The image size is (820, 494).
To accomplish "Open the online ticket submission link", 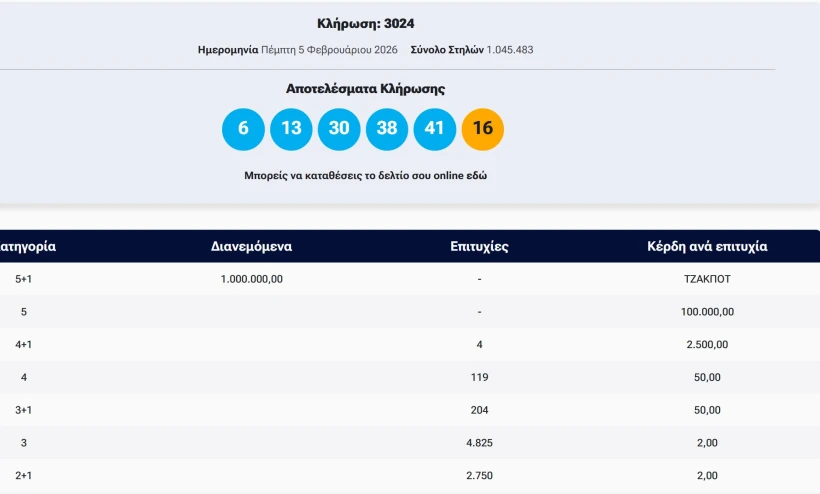I will 365,175.
